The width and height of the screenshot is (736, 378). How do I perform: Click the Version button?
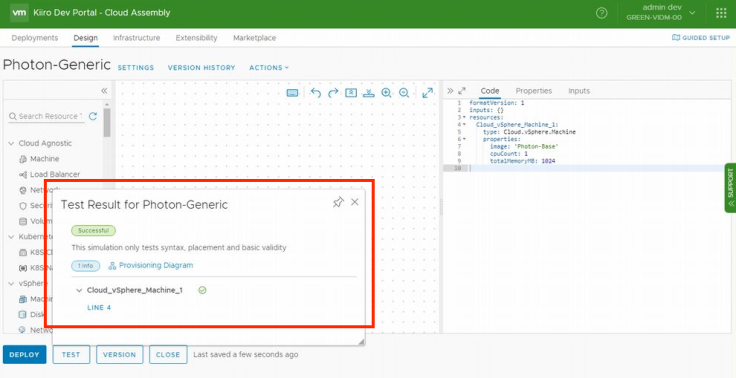(119, 355)
